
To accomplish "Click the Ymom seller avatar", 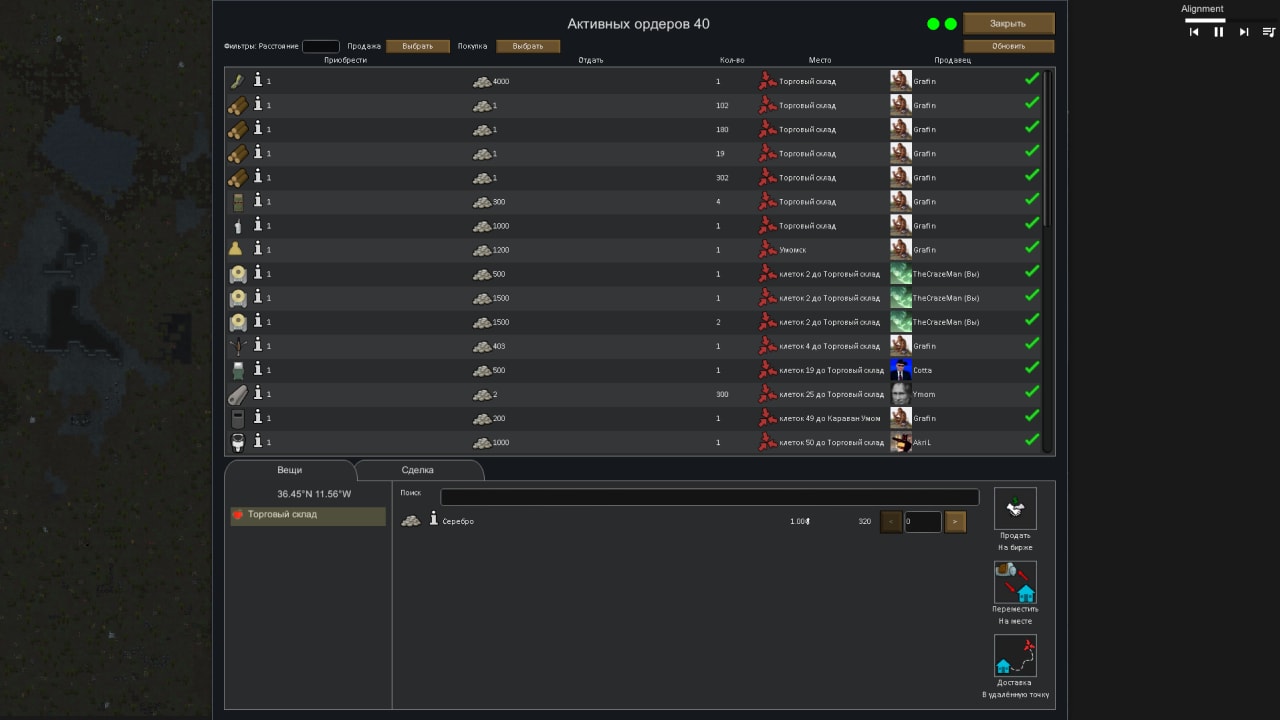I will click(x=901, y=394).
